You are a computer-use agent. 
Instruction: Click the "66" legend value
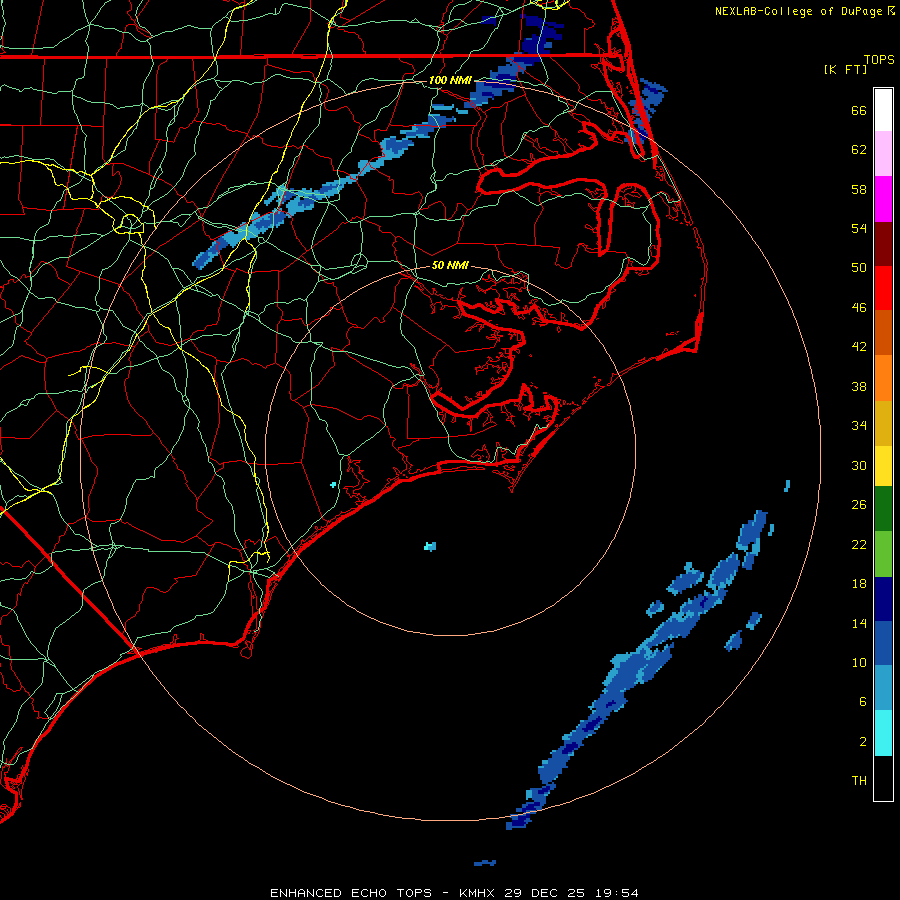[x=859, y=111]
